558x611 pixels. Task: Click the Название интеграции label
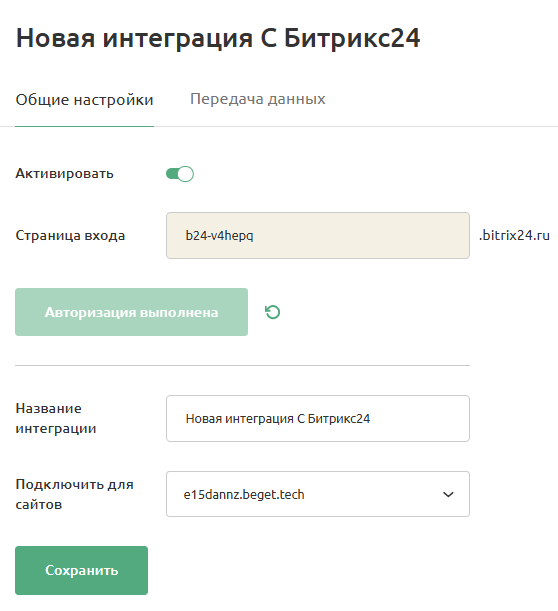[x=56, y=418]
